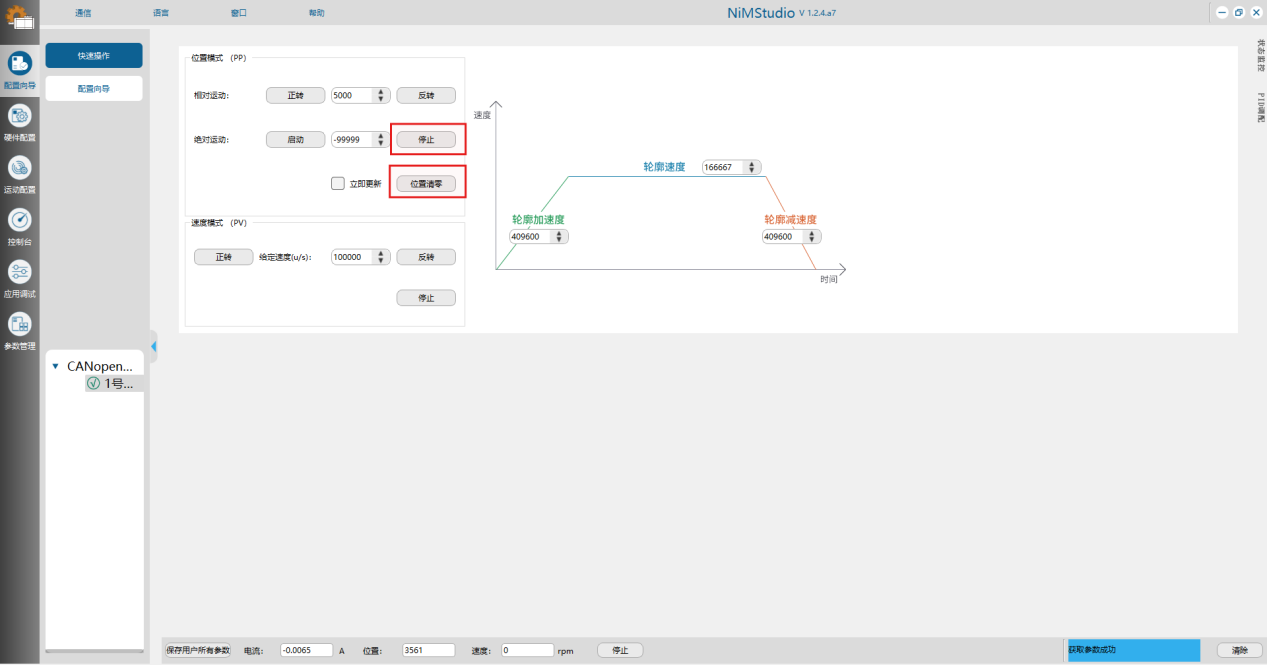The width and height of the screenshot is (1267, 665).
Task: Open 参数管理 parameter management icon
Action: pyautogui.click(x=20, y=324)
